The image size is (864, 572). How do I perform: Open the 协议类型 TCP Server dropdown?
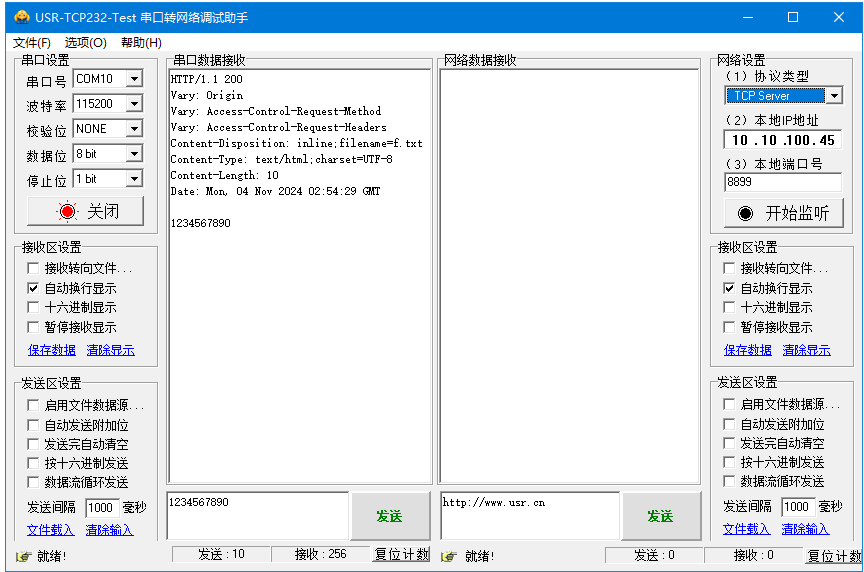(834, 96)
